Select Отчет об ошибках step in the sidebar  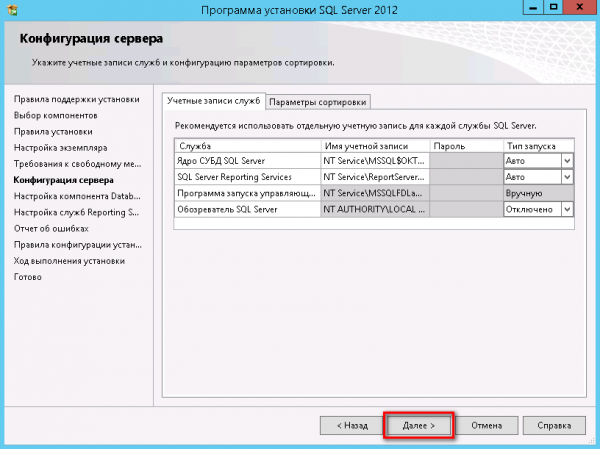(54, 228)
